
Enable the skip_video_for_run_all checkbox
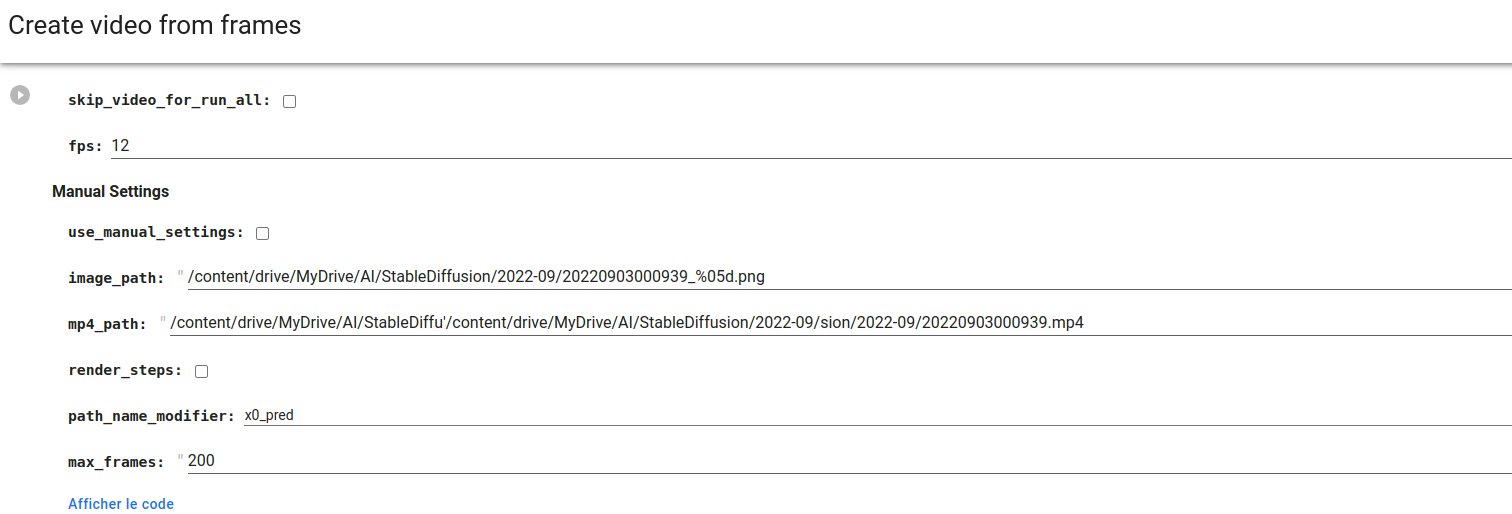[289, 101]
